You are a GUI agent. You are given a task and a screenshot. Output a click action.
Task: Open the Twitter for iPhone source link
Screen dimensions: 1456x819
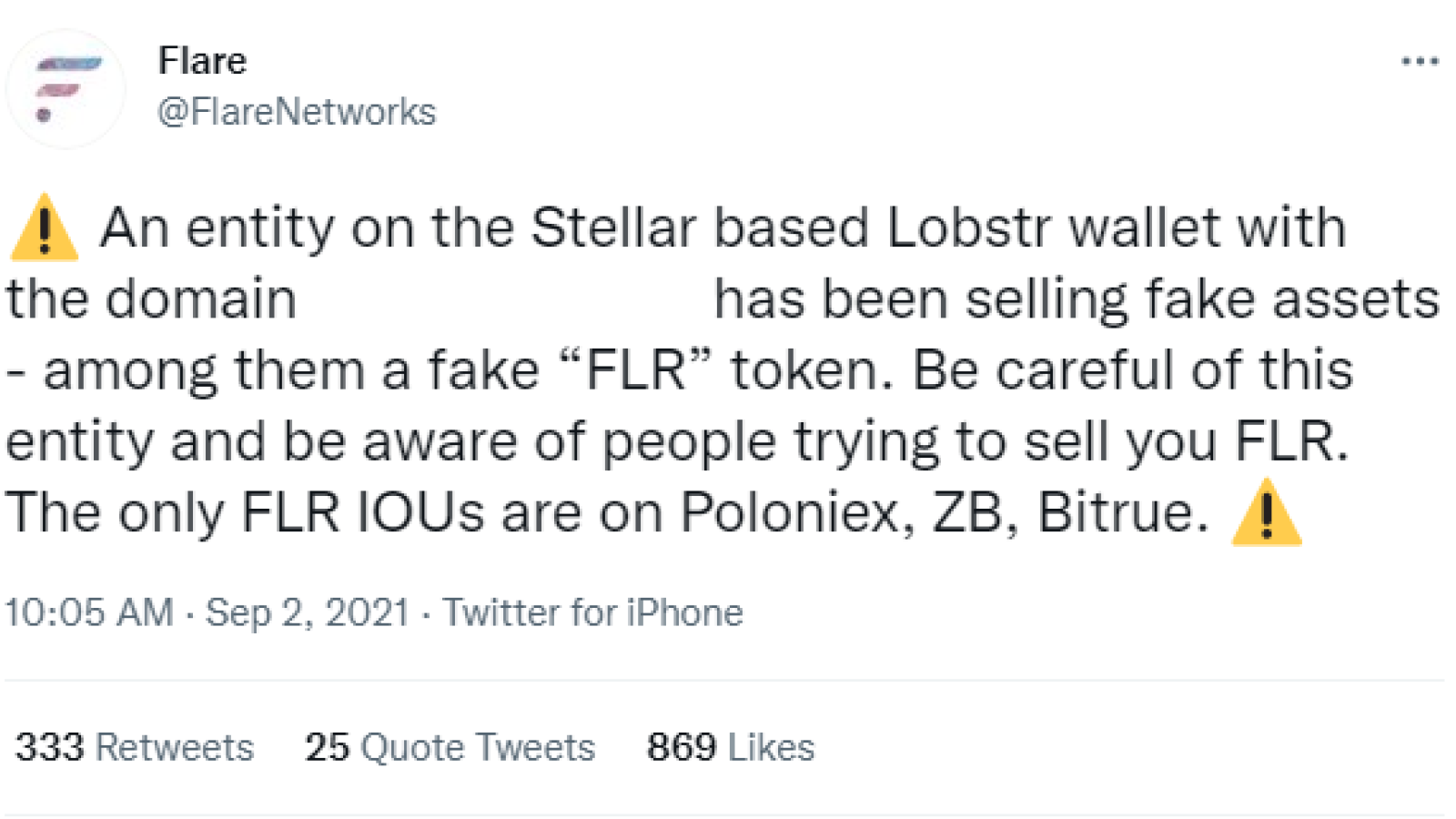pos(593,612)
